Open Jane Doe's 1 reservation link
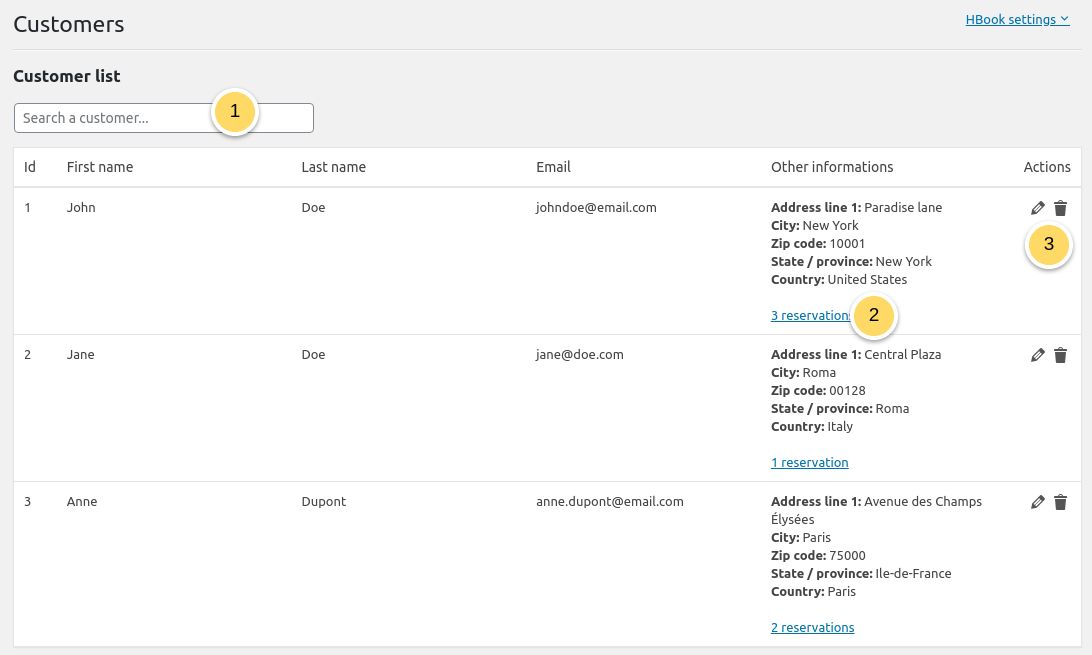This screenshot has width=1092, height=655. (809, 462)
